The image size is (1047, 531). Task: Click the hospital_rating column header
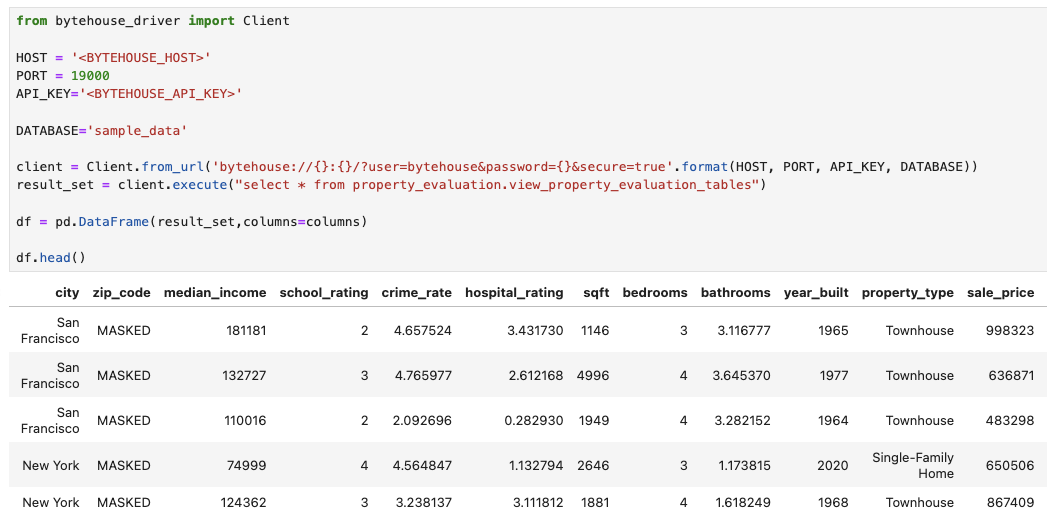pos(514,293)
